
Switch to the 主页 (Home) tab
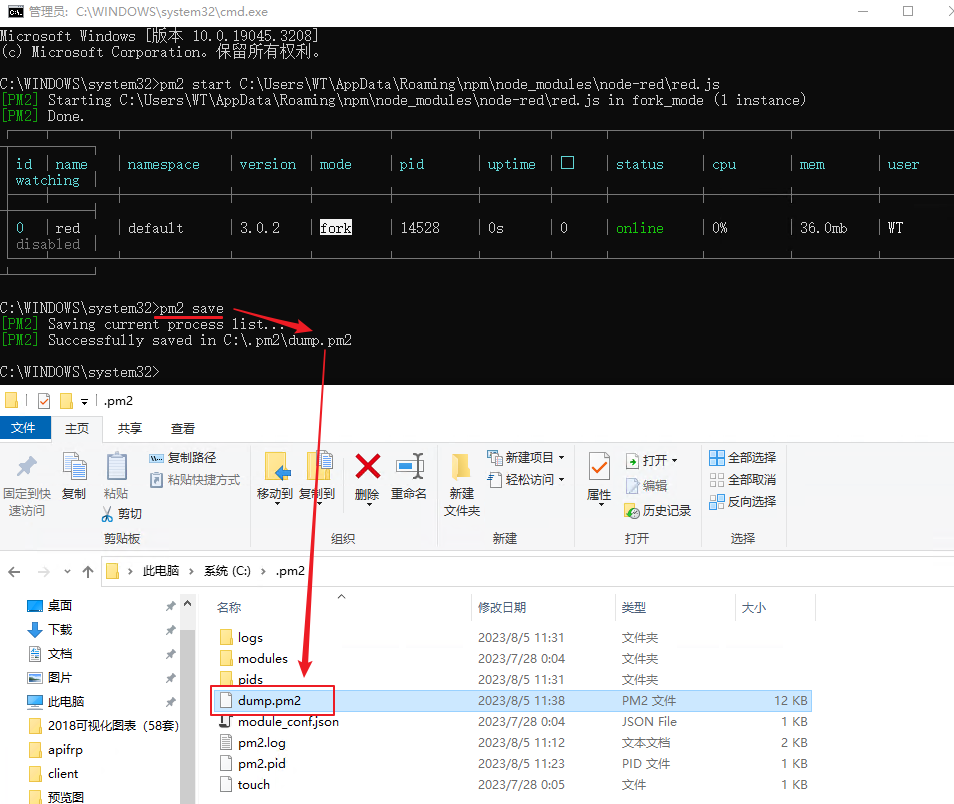[77, 428]
